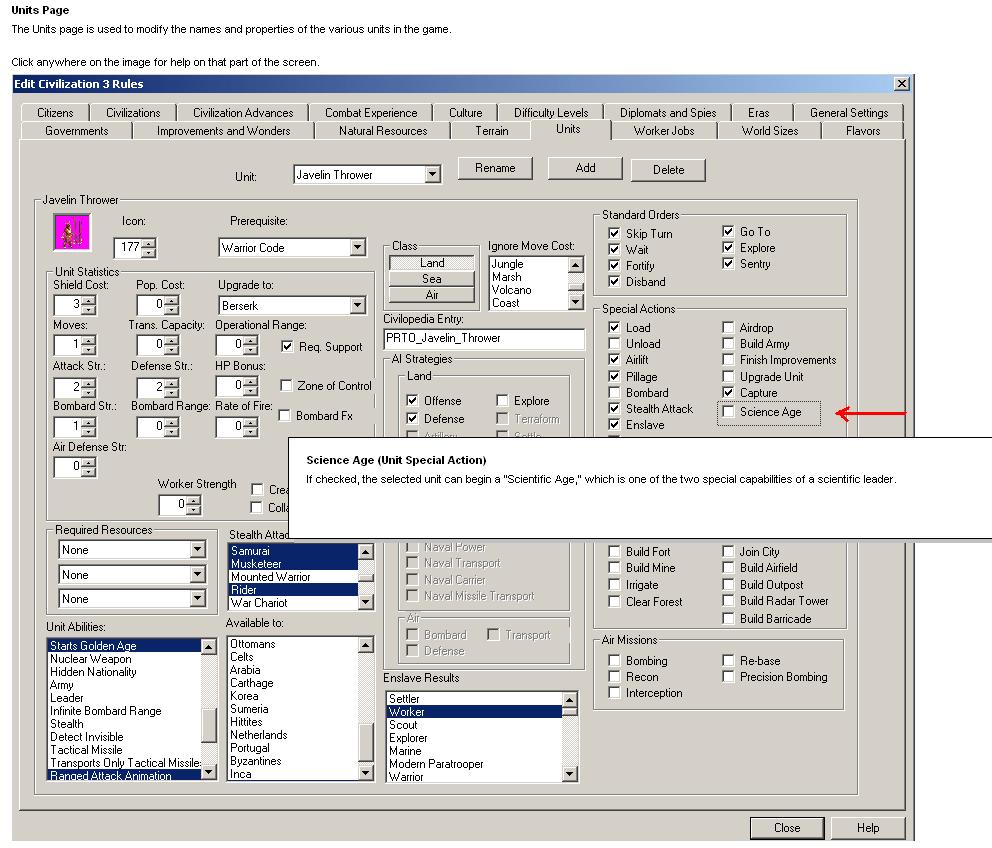
Task: Select Scout in Enslave Results list
Action: 474,725
